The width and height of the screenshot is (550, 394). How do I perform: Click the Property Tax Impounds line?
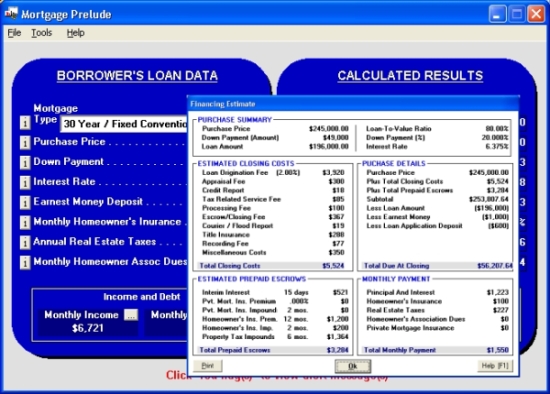(x=275, y=337)
